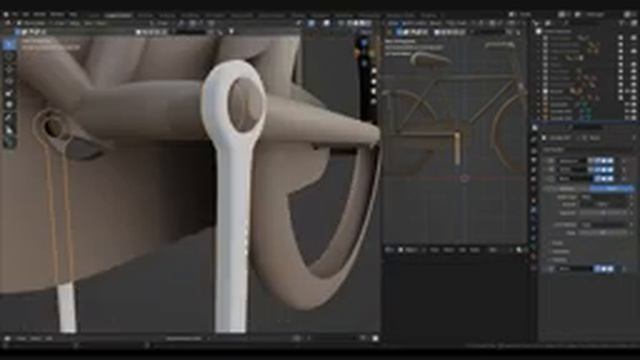640x360 pixels.
Task: Open the Tool properties tab
Action: [x=534, y=139]
